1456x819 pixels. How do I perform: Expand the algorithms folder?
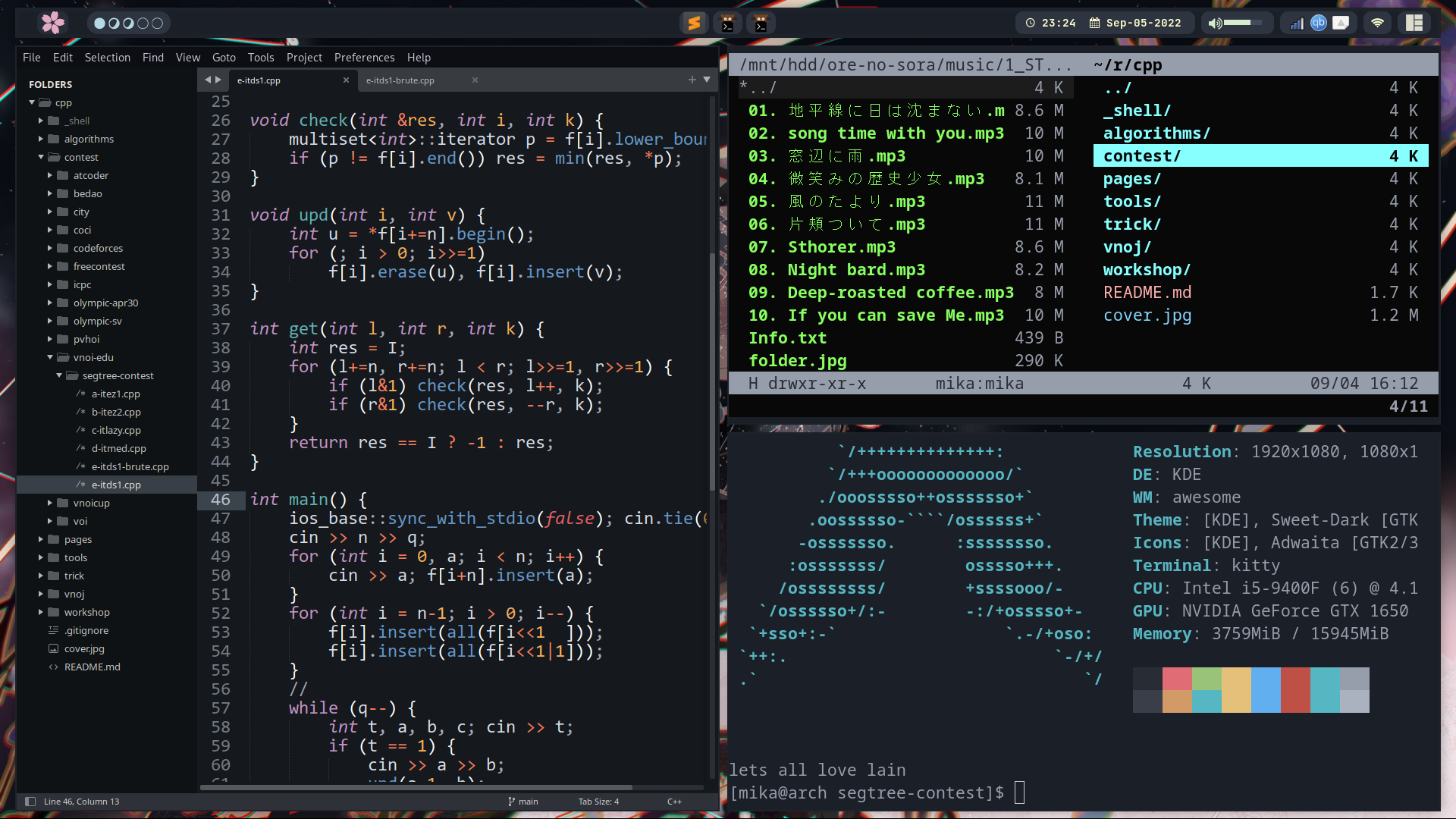41,139
